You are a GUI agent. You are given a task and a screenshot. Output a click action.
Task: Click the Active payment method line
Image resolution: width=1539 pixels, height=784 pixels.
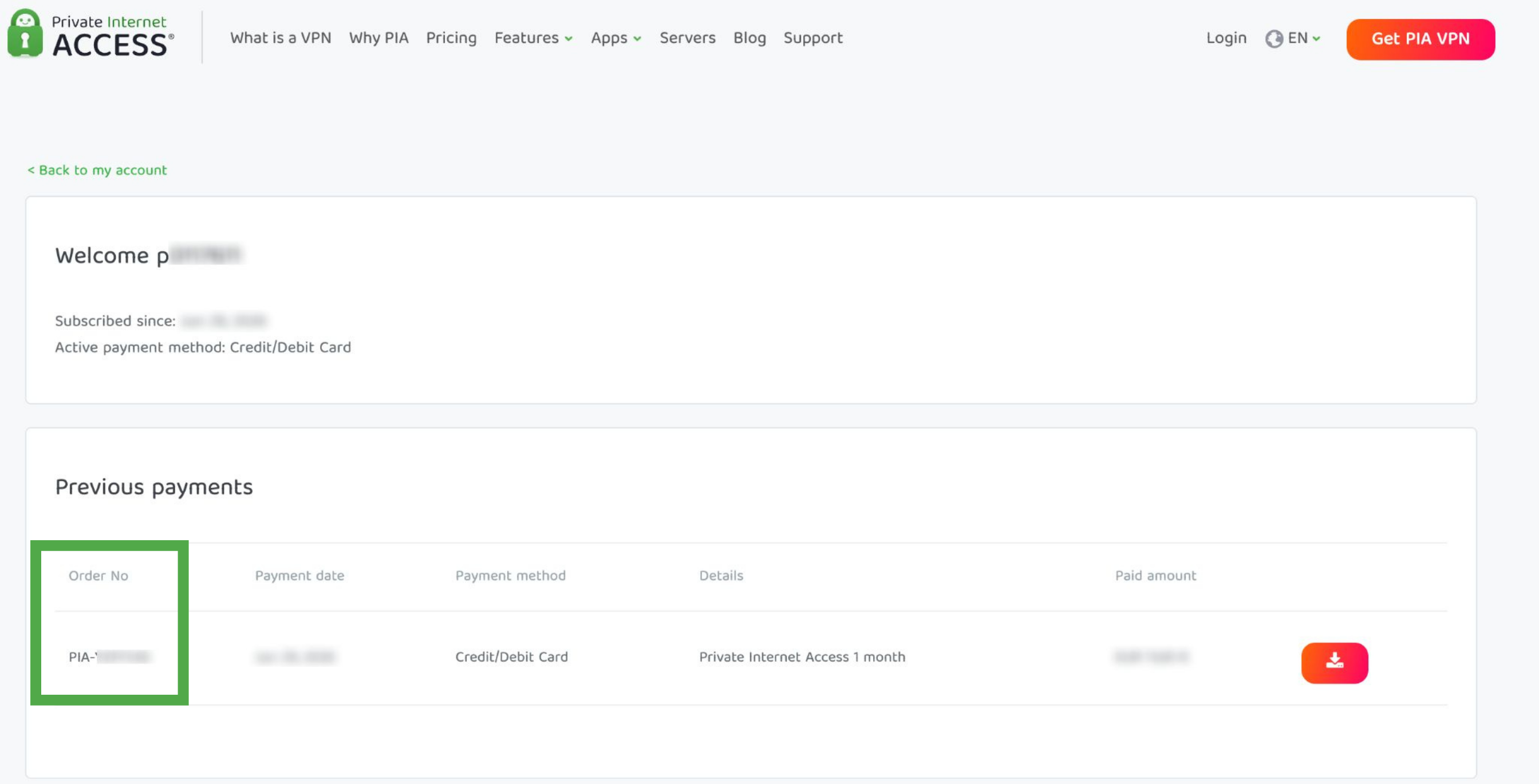coord(203,347)
